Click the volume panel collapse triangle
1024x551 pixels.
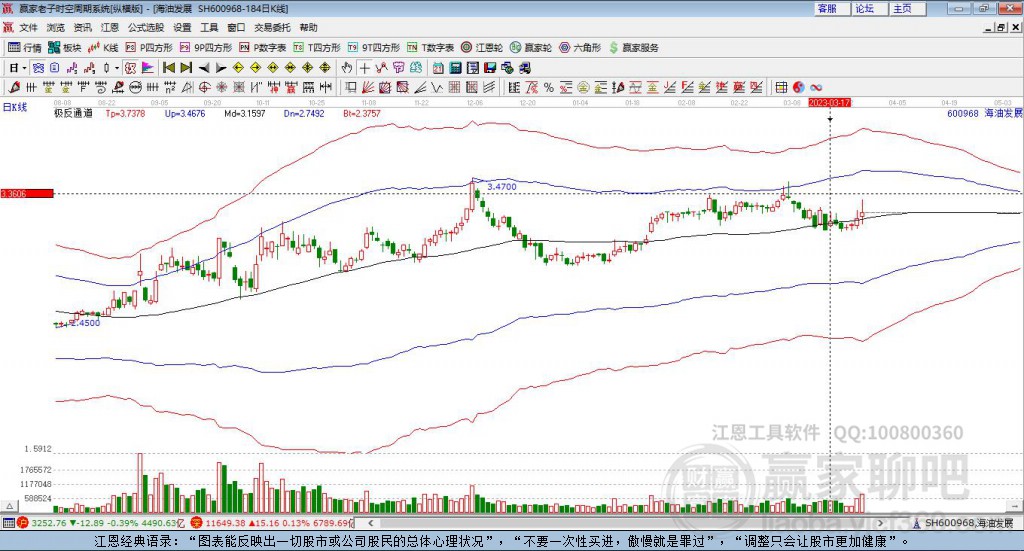pos(10,506)
